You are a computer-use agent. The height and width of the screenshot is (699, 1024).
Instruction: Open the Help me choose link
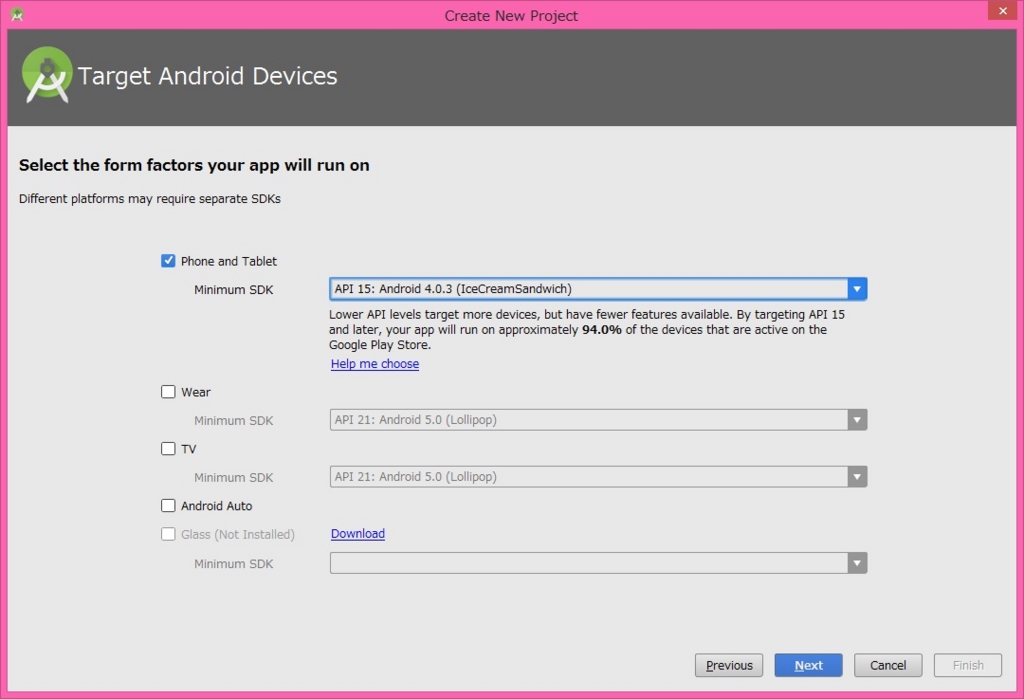coord(375,364)
